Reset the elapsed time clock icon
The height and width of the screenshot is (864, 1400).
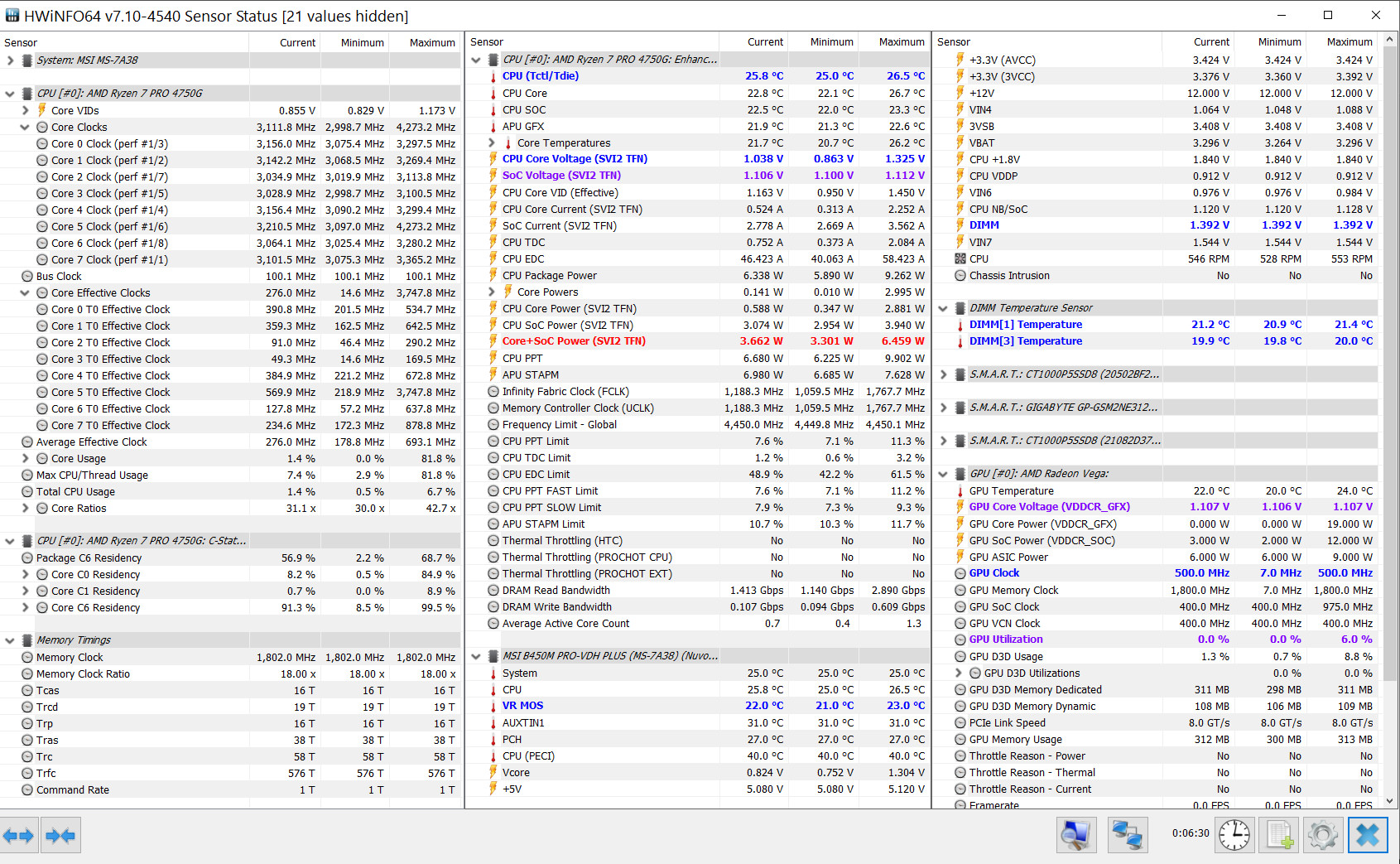coord(1234,835)
